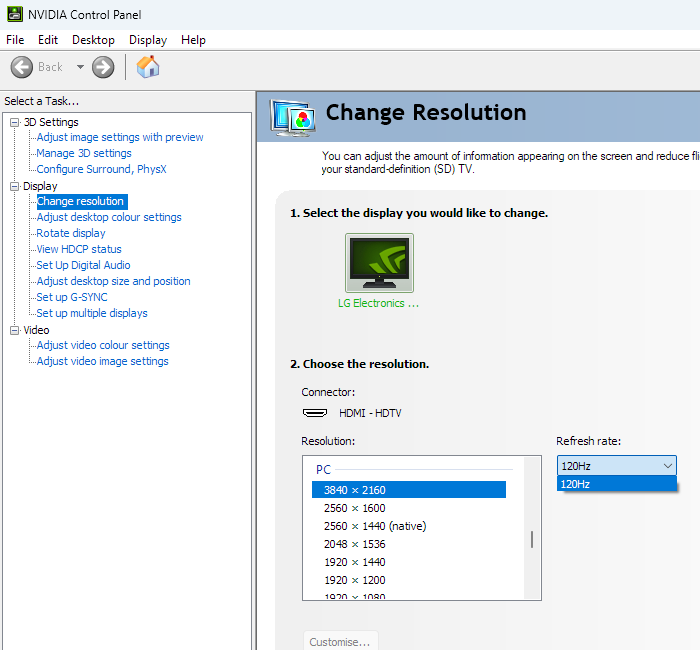Viewport: 700px width, 650px height.
Task: Open Adjust image settings with preview
Action: pyautogui.click(x=120, y=137)
